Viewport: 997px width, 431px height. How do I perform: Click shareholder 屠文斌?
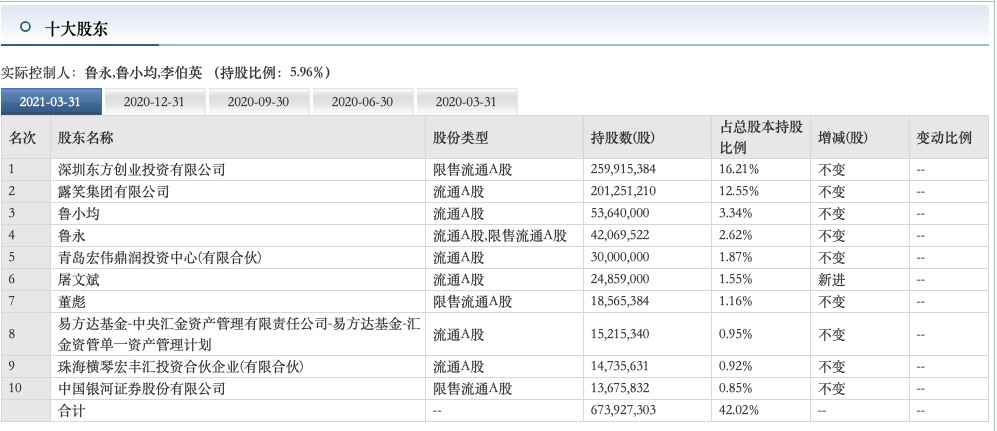tap(78, 280)
